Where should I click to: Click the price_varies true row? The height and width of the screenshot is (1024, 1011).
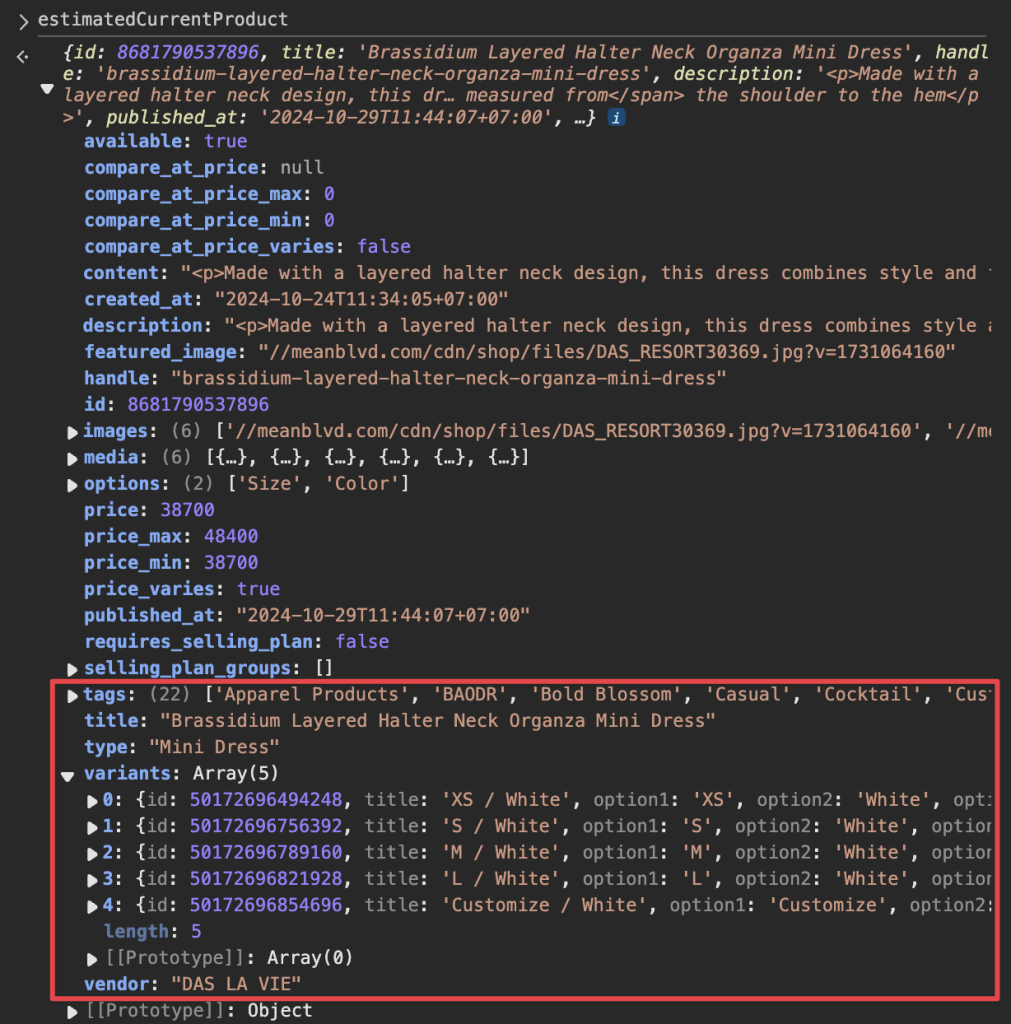point(182,589)
